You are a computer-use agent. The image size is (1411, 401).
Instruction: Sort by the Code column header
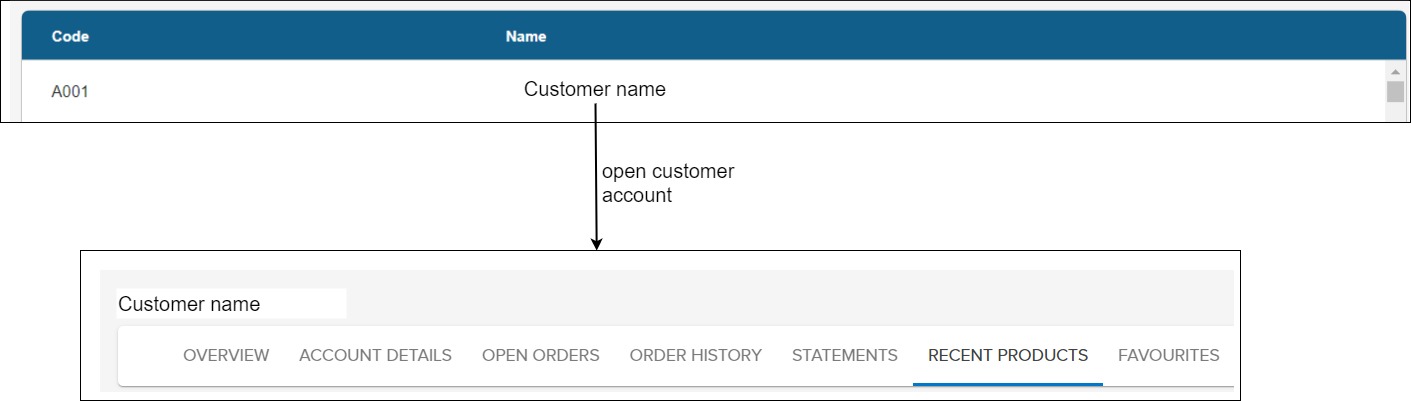[x=70, y=37]
